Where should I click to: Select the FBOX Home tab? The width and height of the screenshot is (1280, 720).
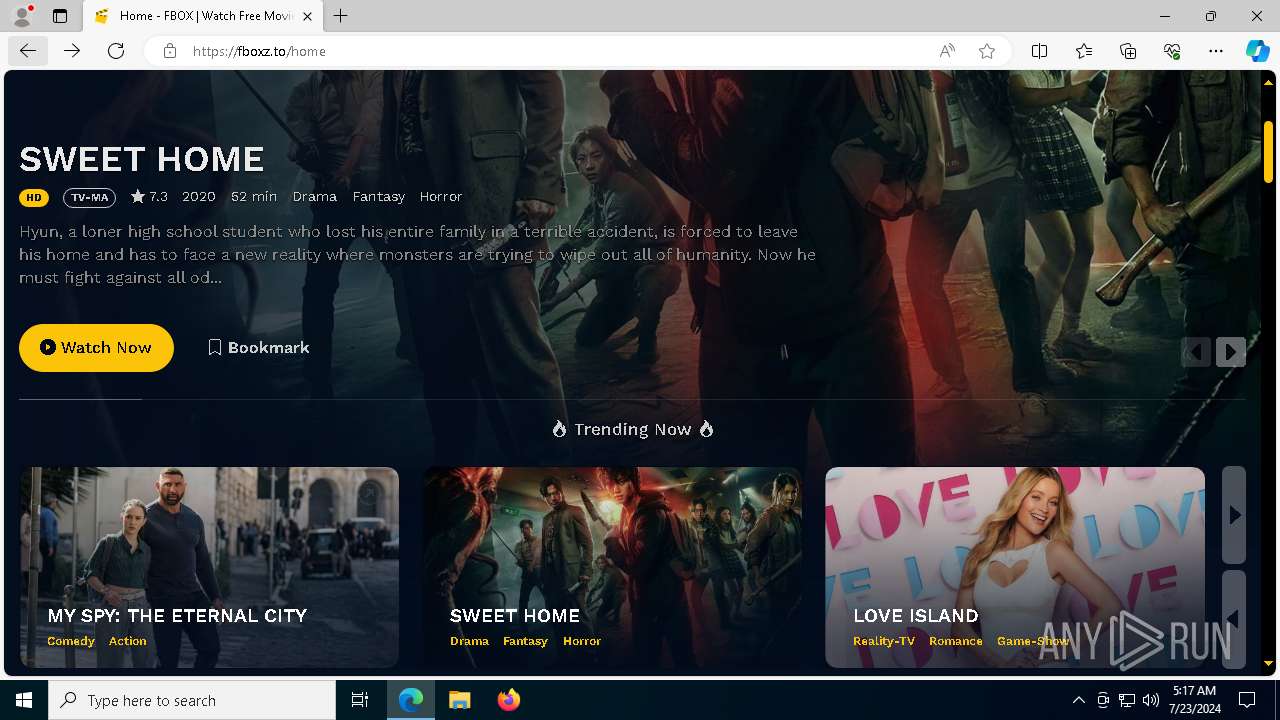click(x=205, y=16)
